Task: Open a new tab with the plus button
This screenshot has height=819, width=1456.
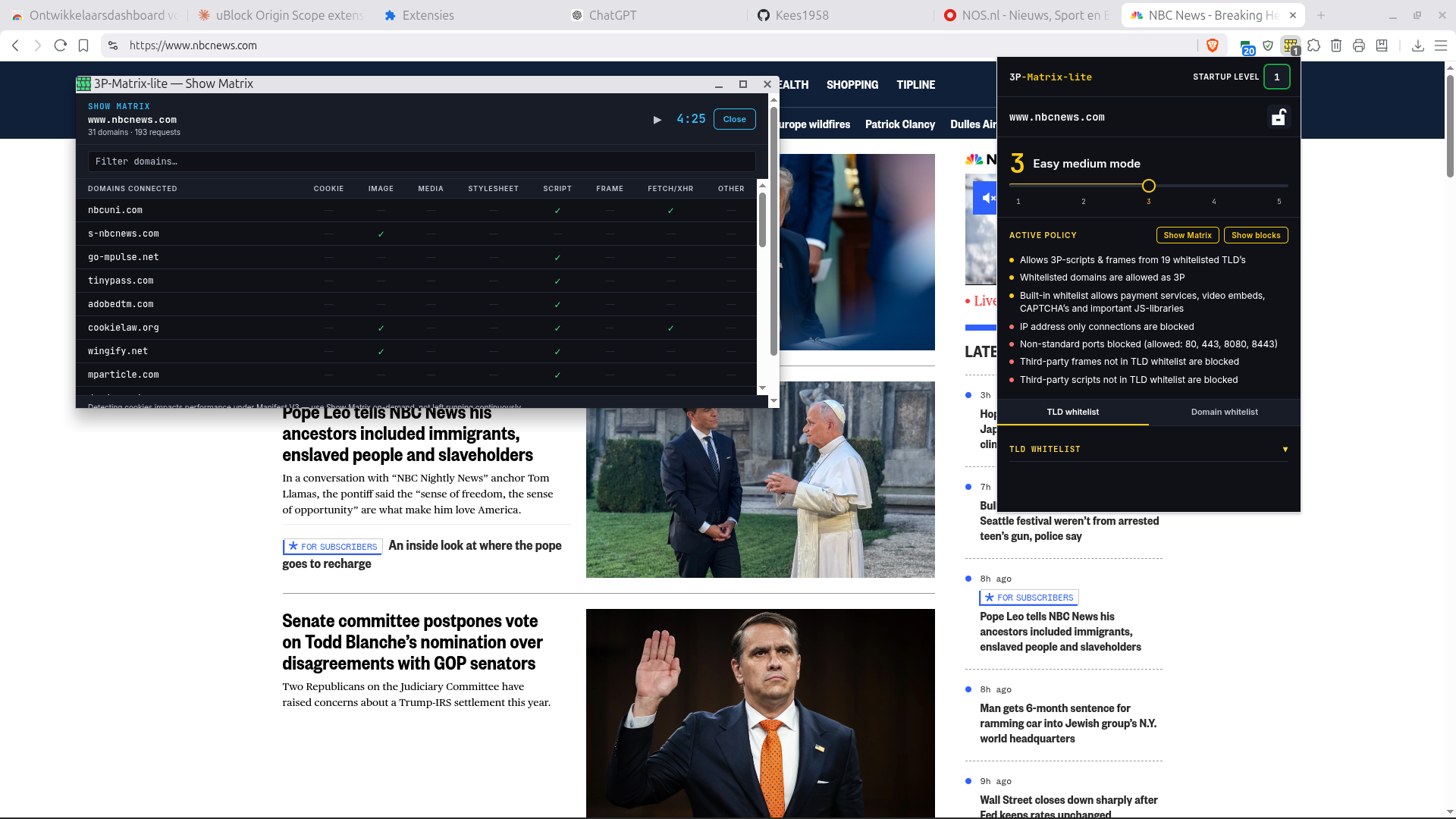Action: point(1321,15)
